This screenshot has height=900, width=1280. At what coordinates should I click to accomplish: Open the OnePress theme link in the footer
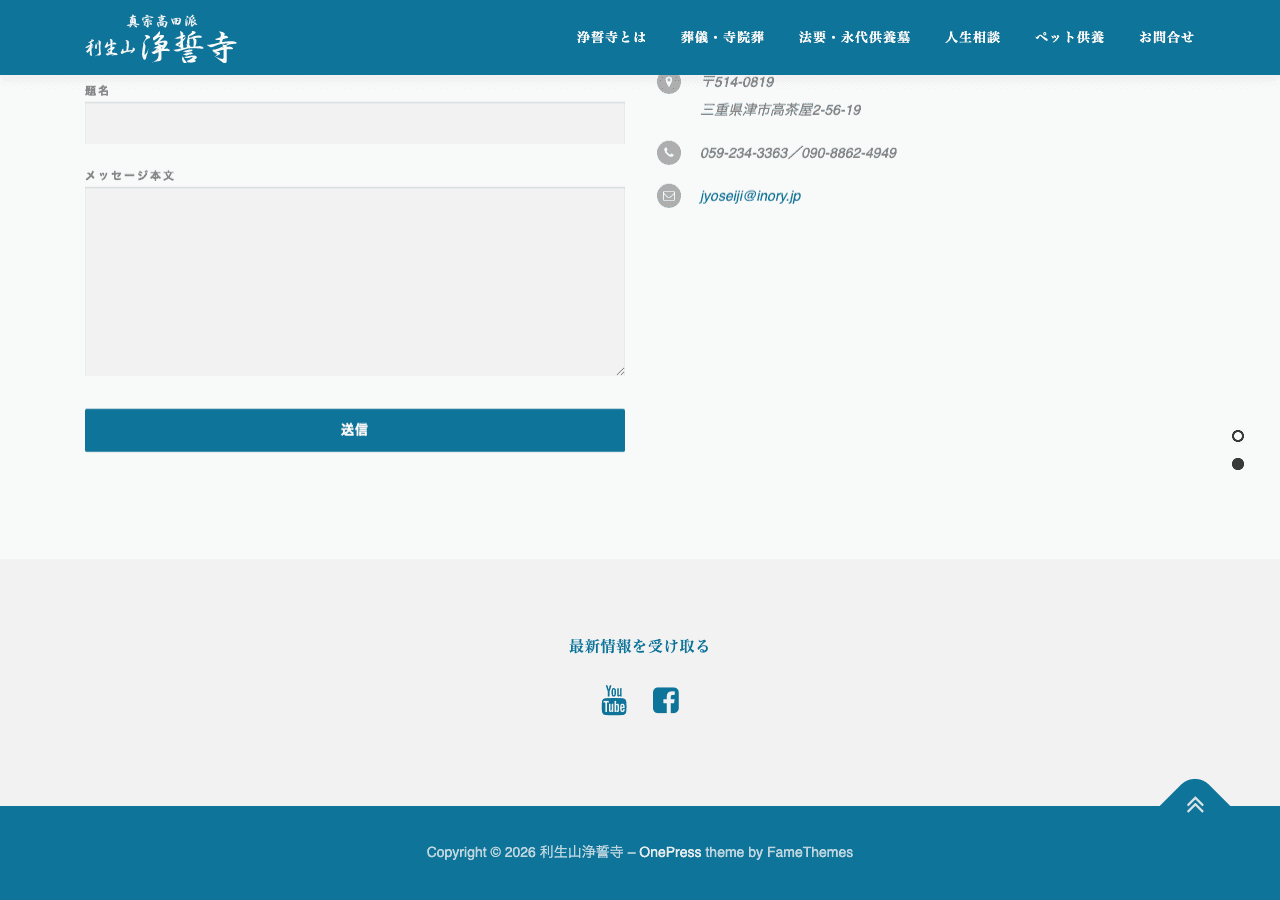[x=670, y=852]
